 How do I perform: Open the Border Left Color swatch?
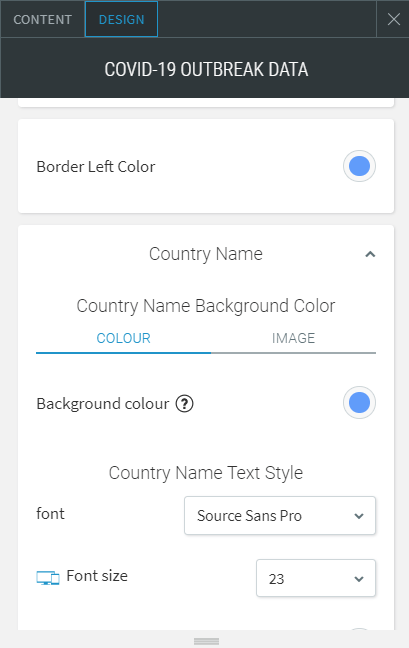point(359,166)
